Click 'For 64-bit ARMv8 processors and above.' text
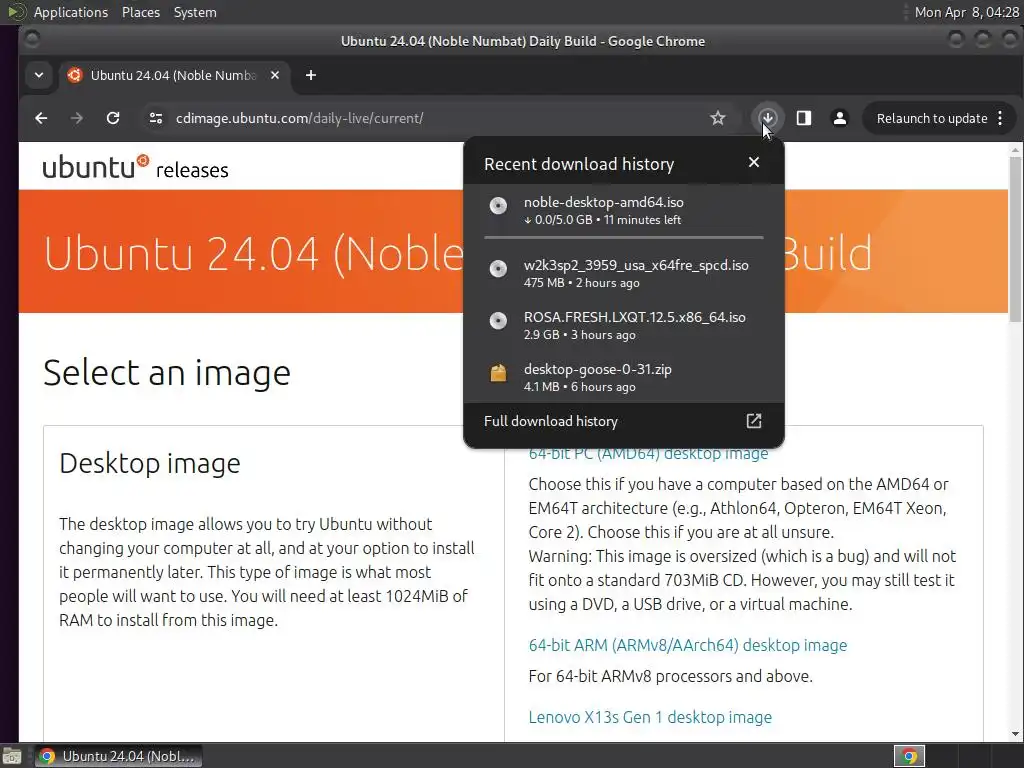 click(671, 676)
